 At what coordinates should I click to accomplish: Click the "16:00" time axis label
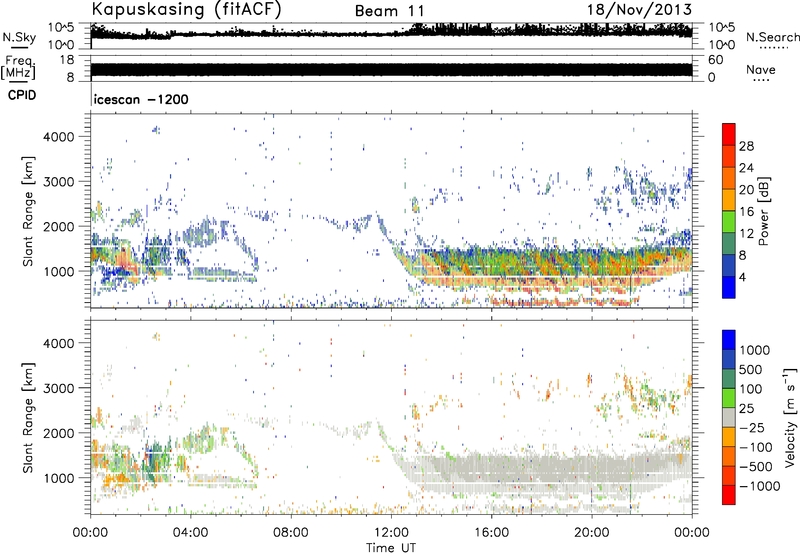coord(491,533)
